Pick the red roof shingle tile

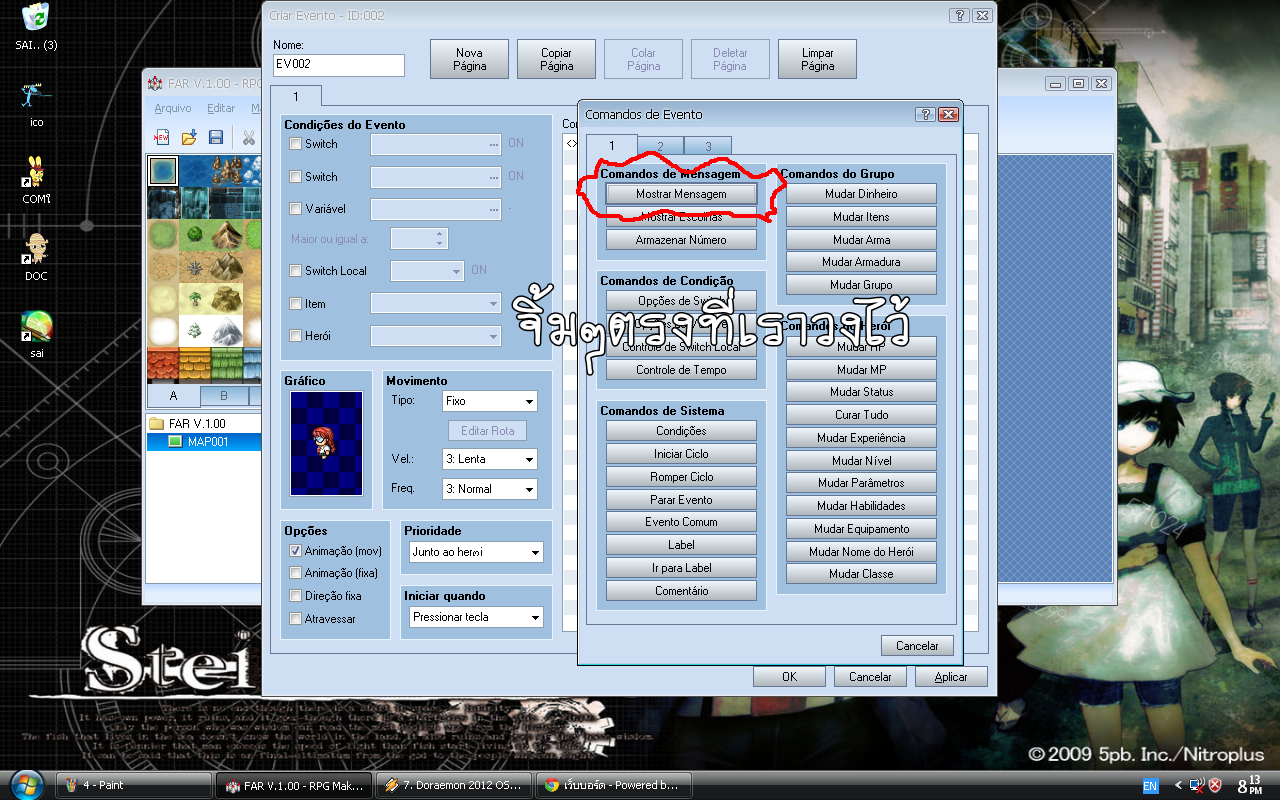(163, 363)
